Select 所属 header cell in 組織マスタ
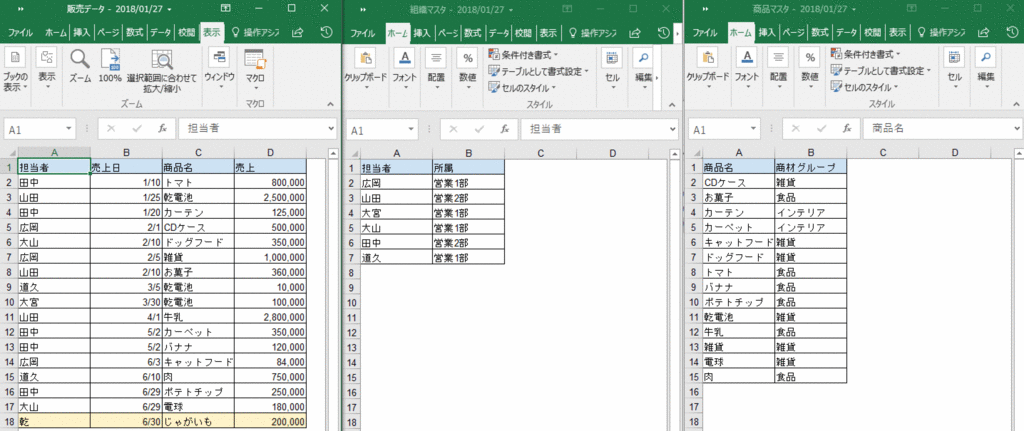 point(468,167)
